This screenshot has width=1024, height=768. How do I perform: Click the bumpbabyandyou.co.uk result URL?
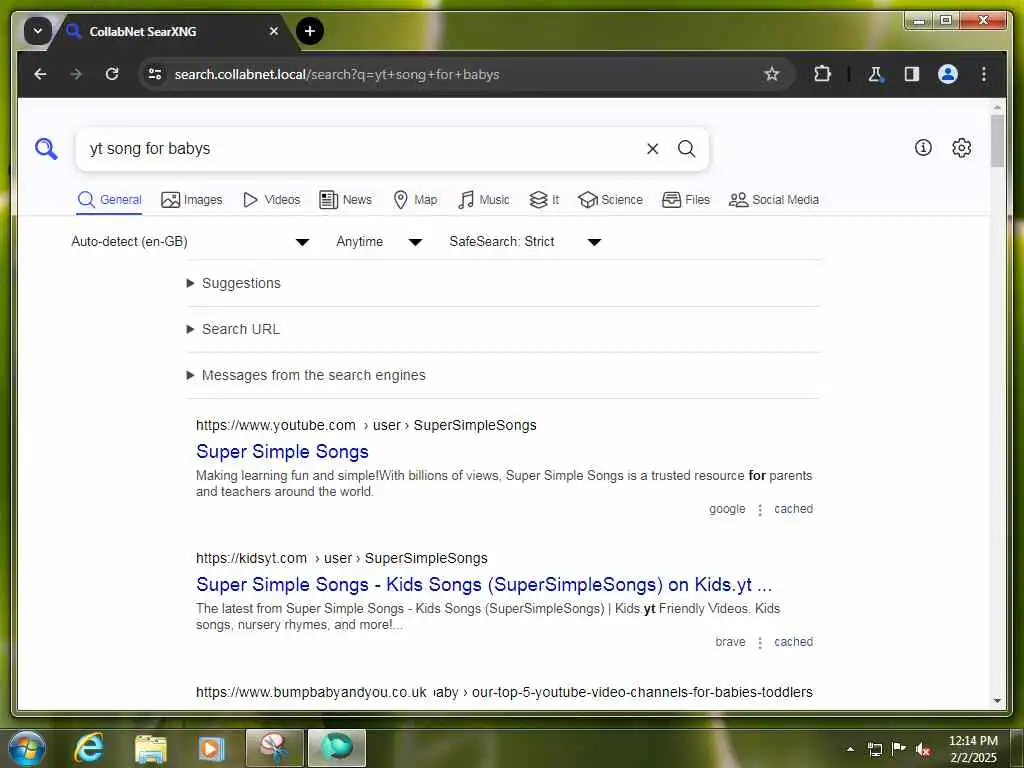coord(504,692)
